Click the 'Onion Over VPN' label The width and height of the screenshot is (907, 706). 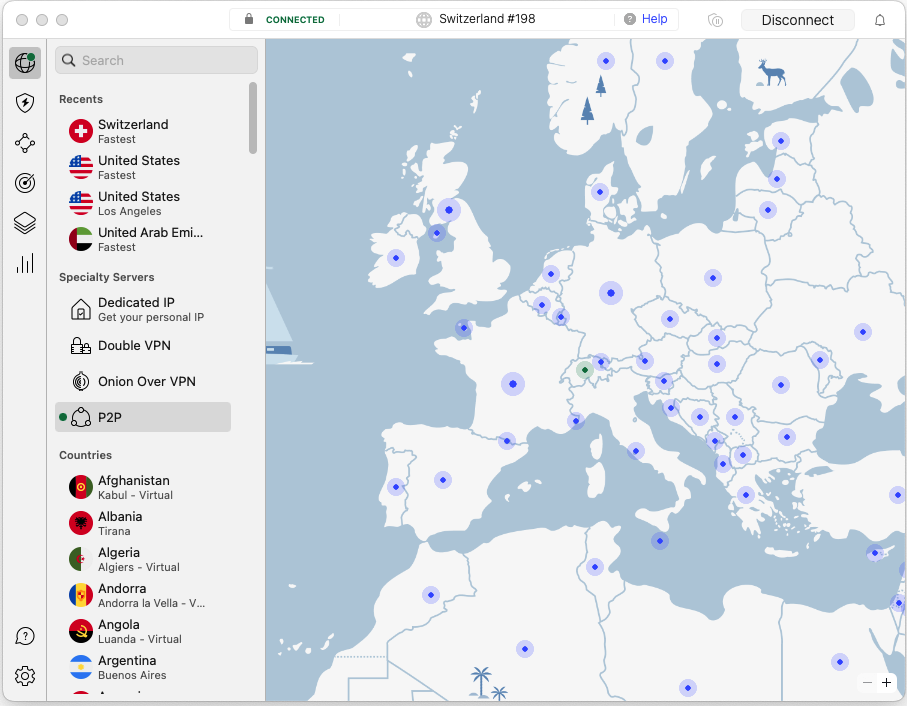click(x=147, y=382)
